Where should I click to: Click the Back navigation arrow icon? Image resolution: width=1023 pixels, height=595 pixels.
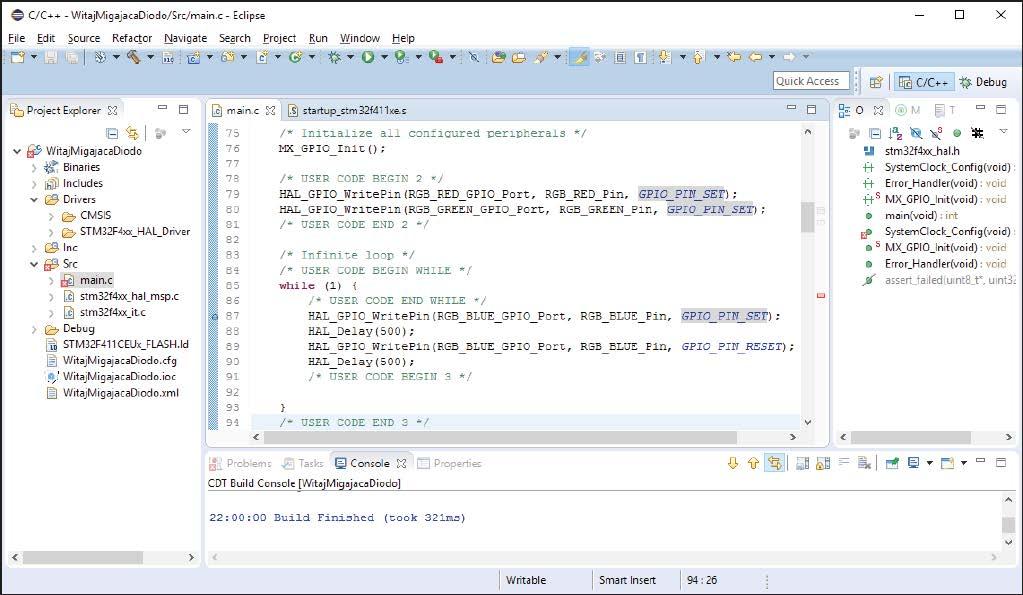pos(755,57)
